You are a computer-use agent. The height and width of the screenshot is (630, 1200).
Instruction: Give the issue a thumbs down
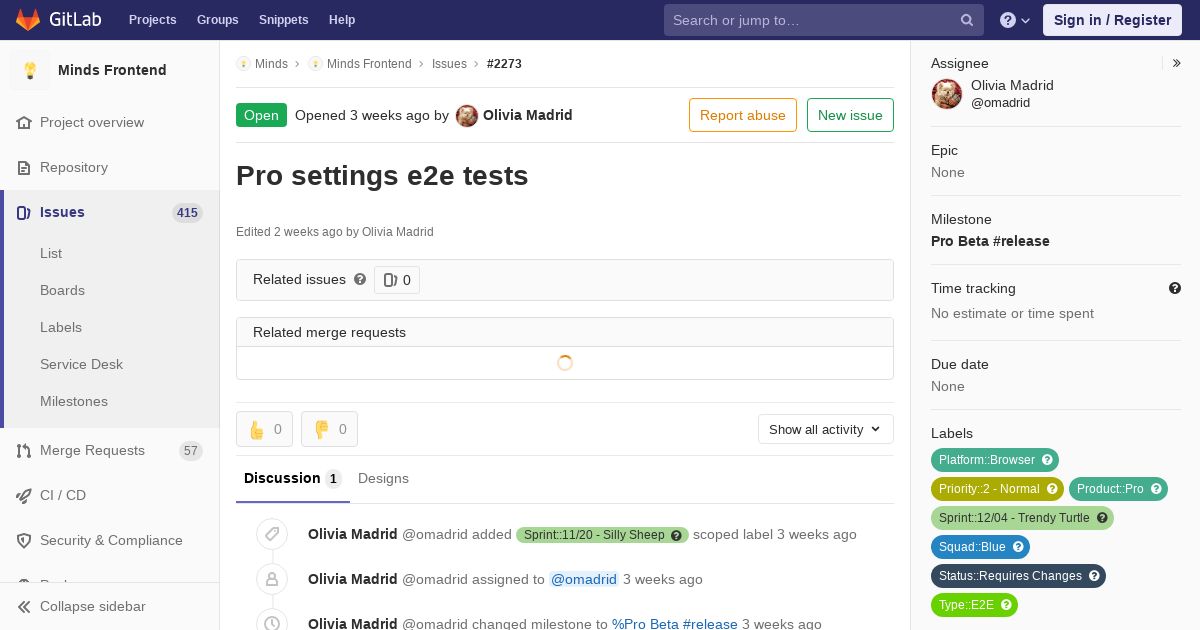[x=329, y=429]
